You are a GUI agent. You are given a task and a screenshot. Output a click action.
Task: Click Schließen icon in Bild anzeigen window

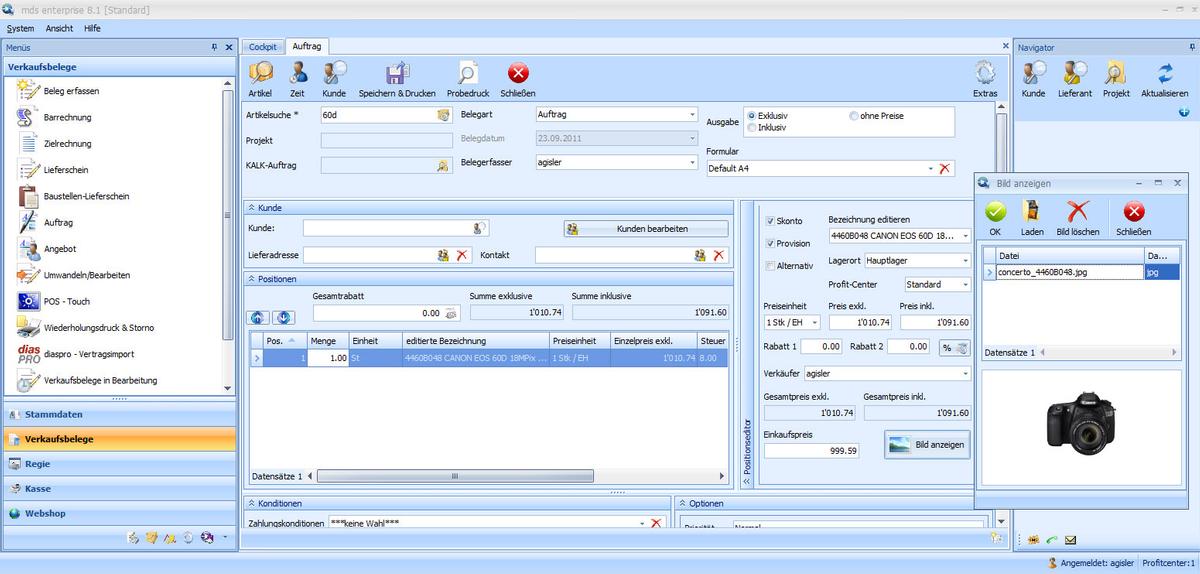point(1133,211)
